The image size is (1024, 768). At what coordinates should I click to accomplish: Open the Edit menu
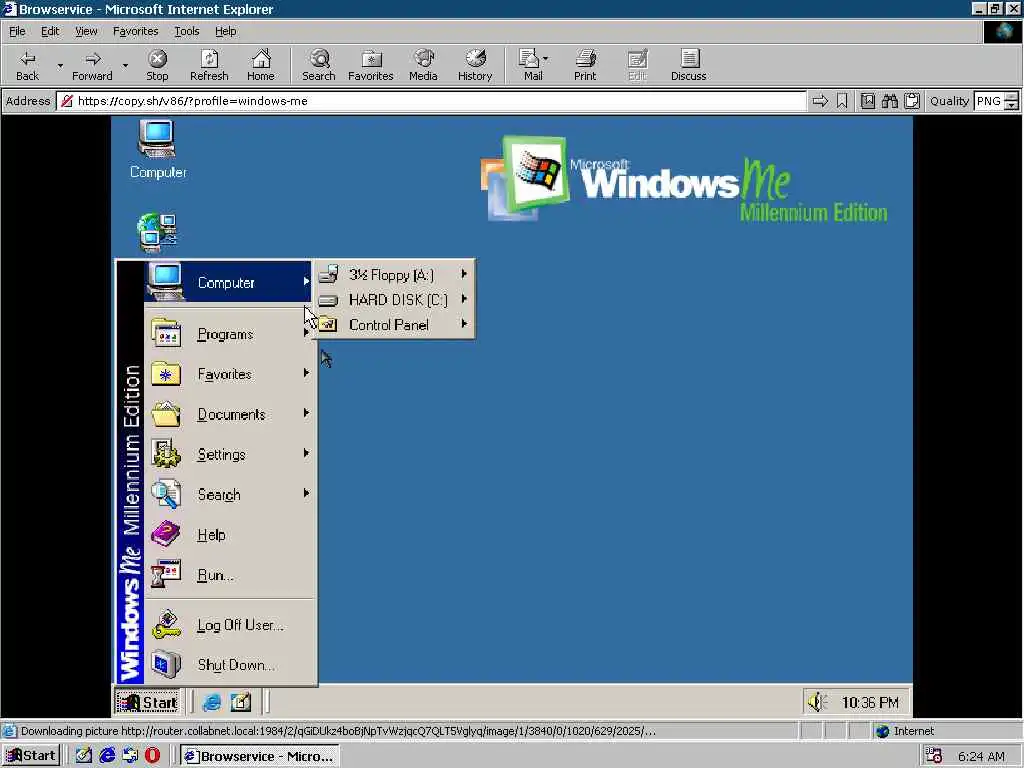(x=50, y=31)
